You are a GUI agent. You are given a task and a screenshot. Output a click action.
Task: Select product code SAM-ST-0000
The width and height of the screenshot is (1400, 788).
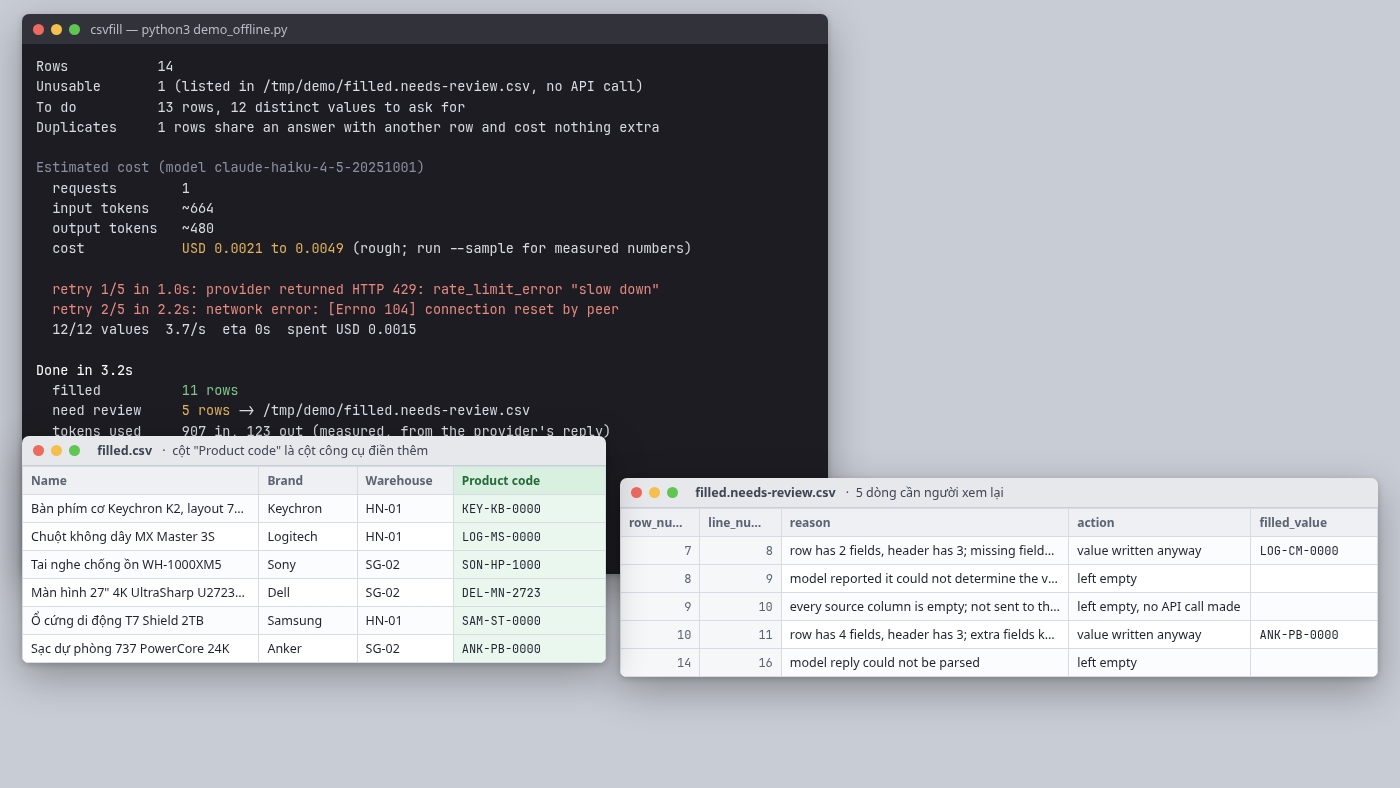click(529, 621)
